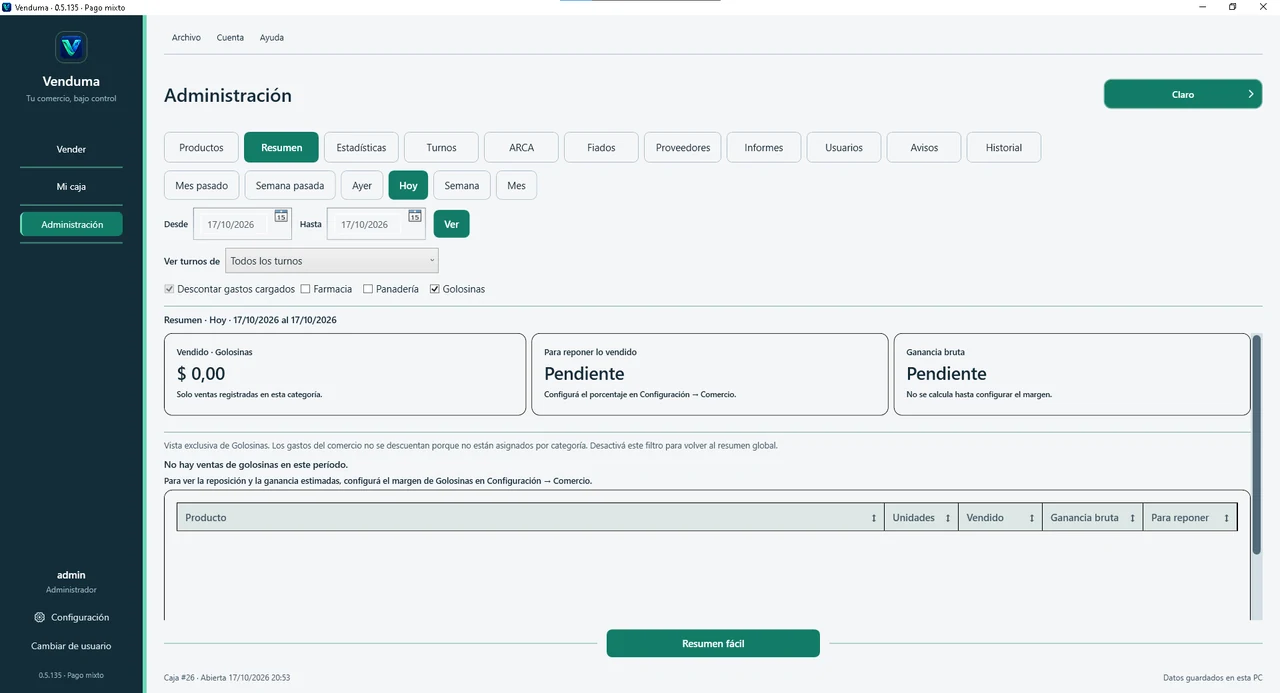Uncheck the Golosinas category filter

click(435, 289)
